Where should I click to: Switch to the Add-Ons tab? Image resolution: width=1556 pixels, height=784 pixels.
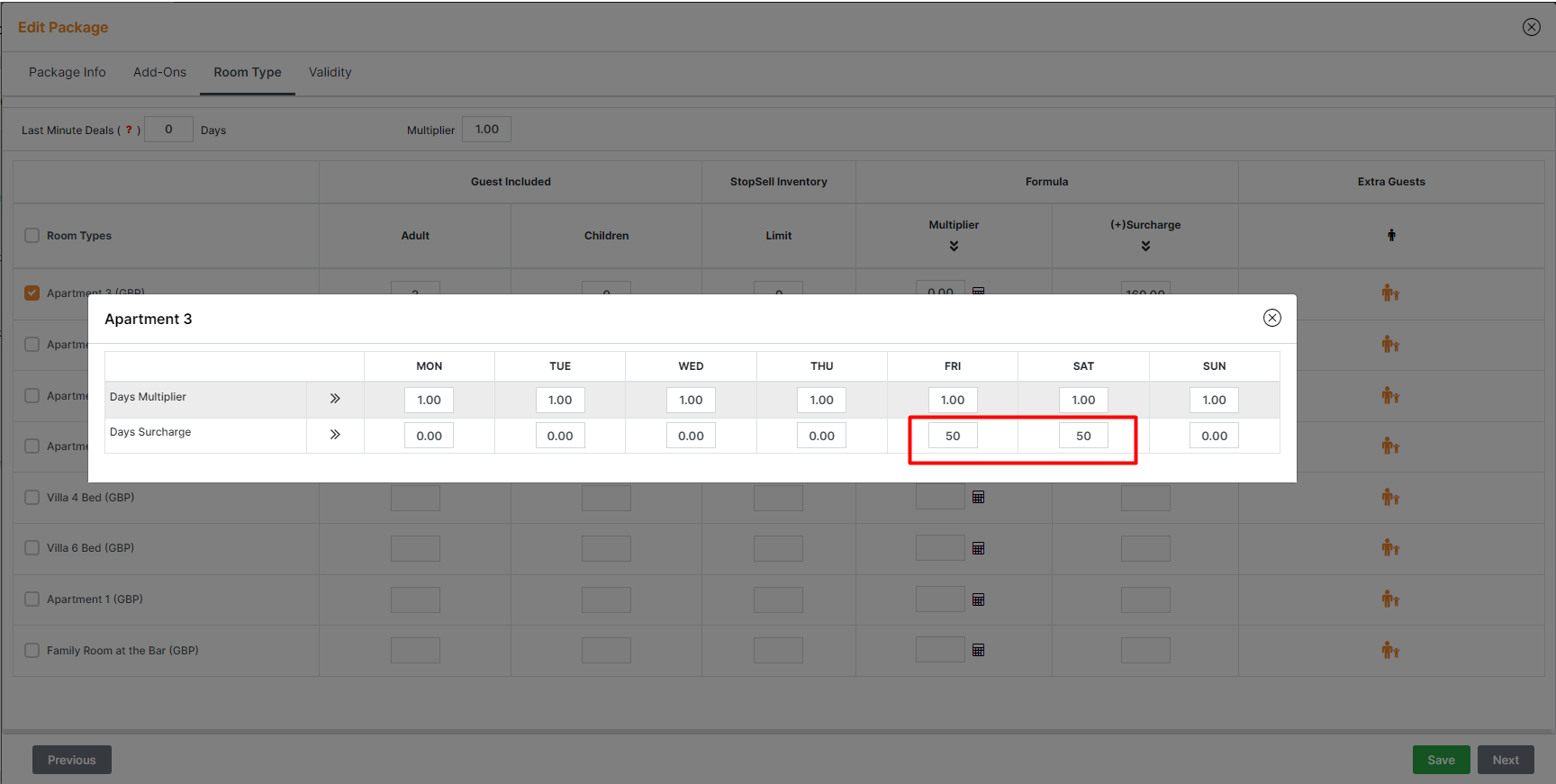click(x=159, y=72)
